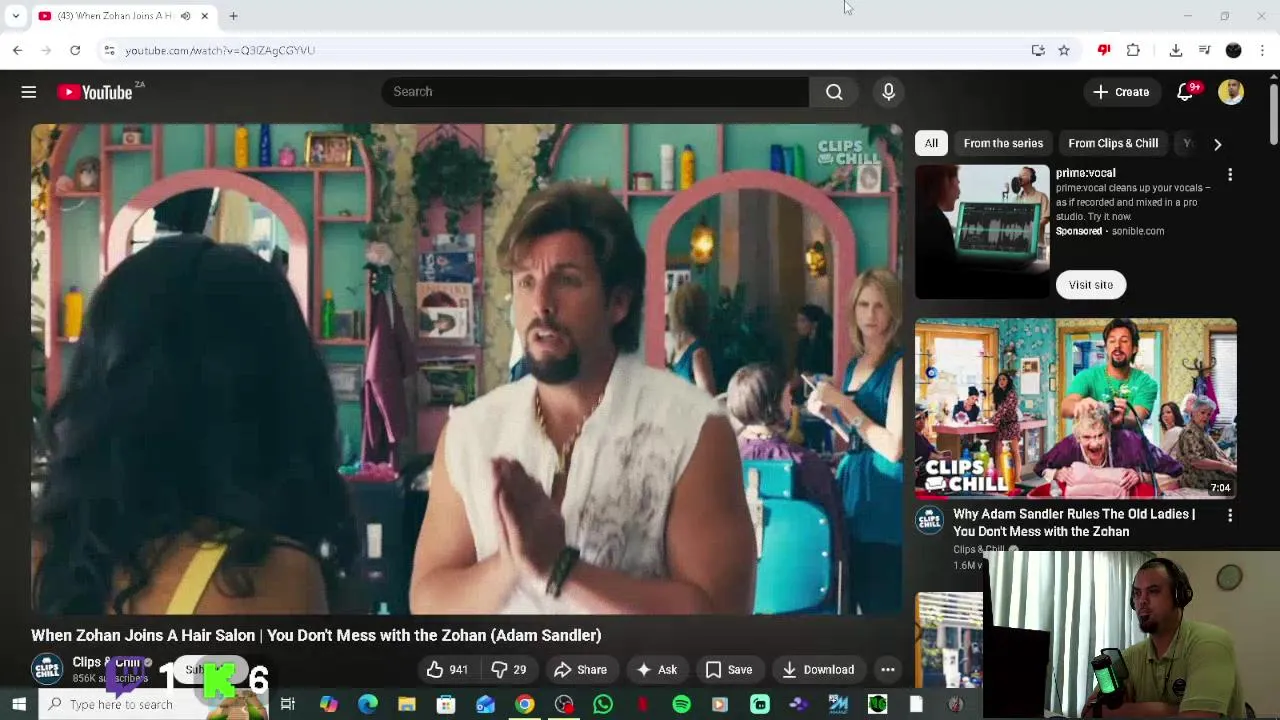This screenshot has width=1280, height=720.
Task: Click the page vertical scrollbar
Action: click(1273, 115)
